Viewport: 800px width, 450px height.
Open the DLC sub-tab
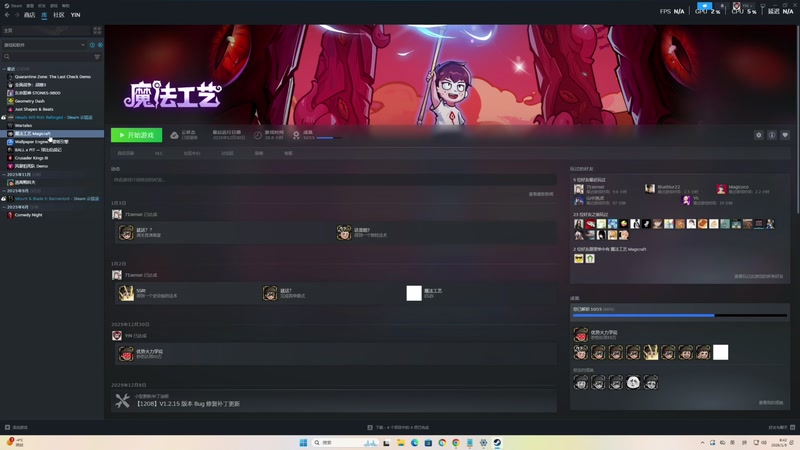coord(159,153)
